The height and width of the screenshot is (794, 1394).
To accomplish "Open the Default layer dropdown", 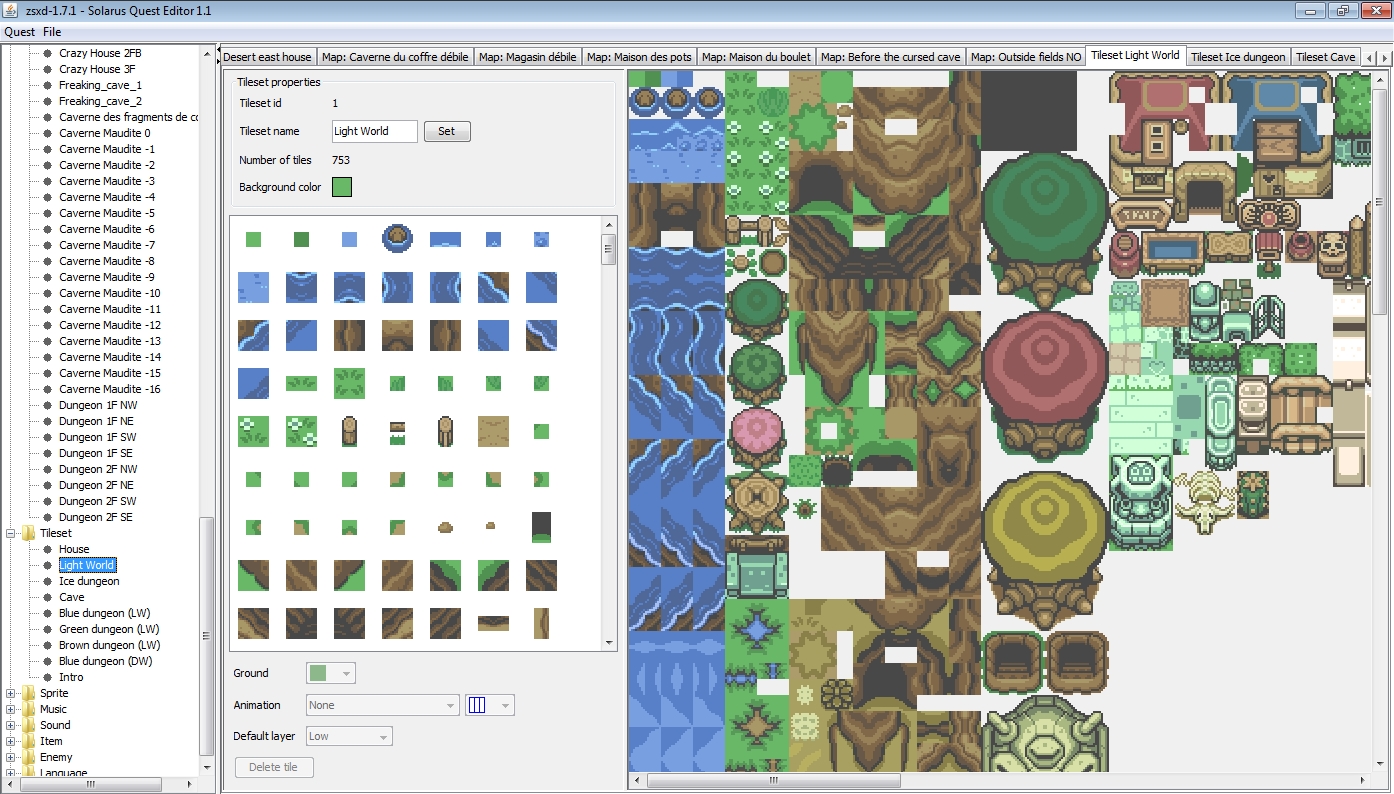I will click(x=348, y=736).
